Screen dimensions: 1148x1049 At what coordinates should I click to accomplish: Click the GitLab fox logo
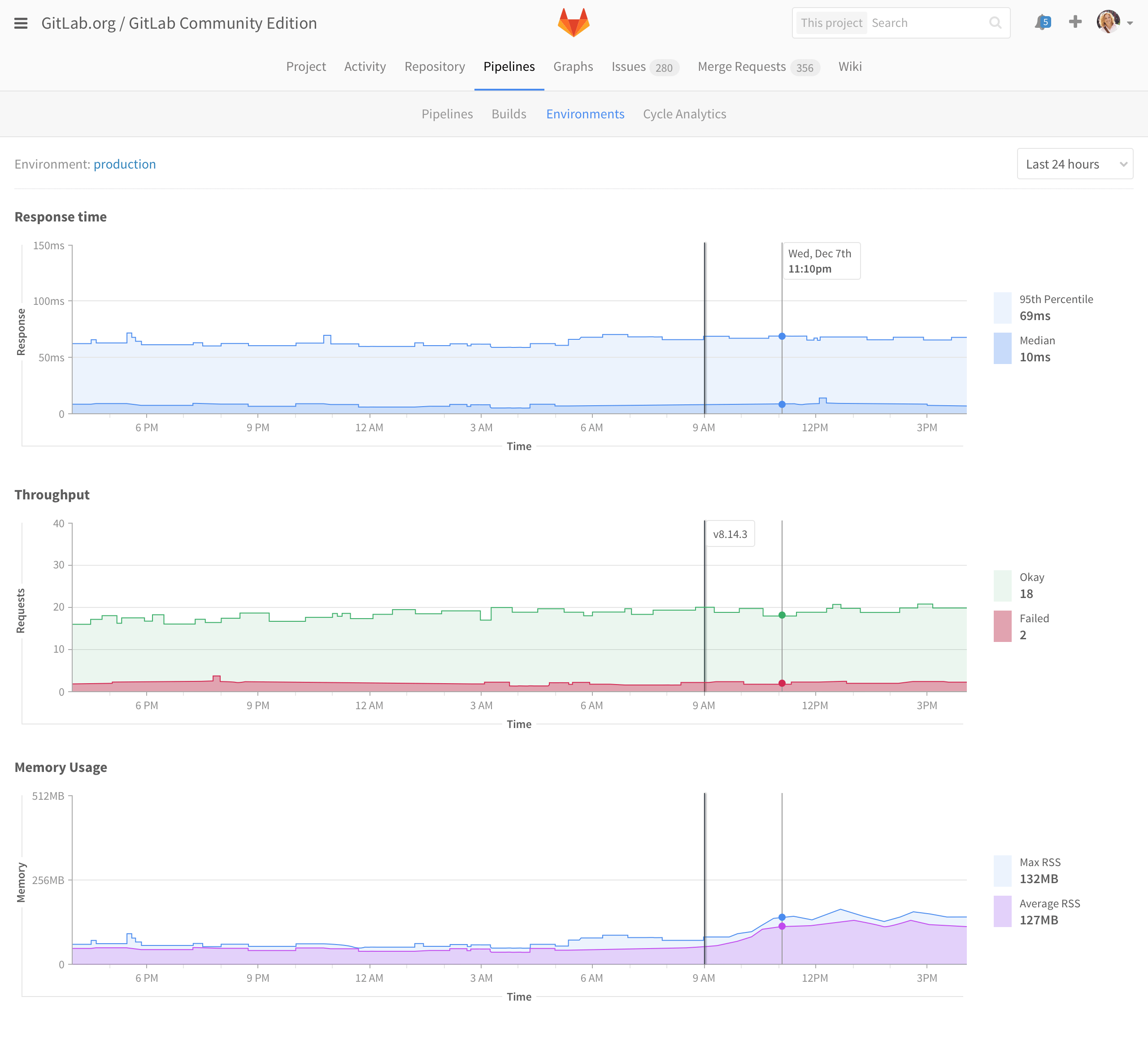574,23
